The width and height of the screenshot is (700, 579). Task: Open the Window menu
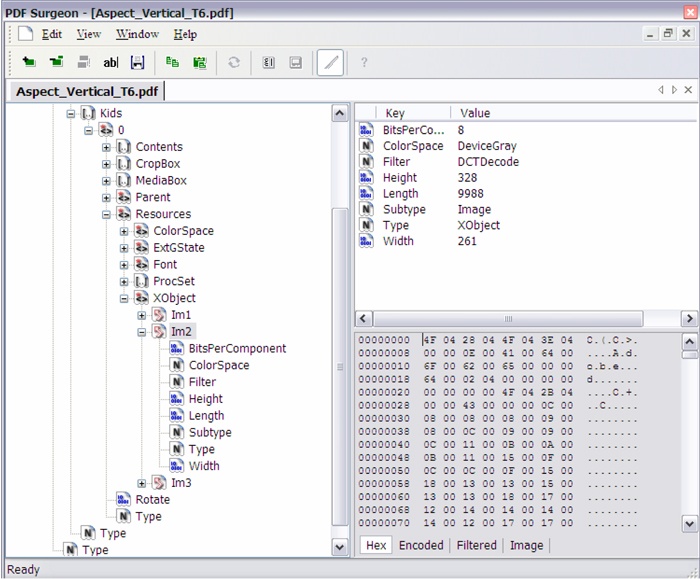point(137,34)
